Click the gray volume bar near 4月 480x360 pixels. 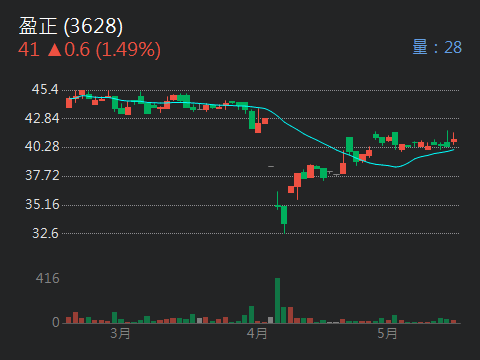point(271,320)
